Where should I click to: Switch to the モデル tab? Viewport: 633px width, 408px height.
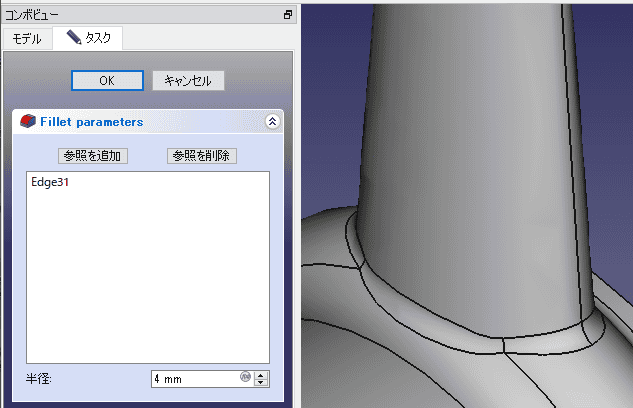click(x=27, y=39)
